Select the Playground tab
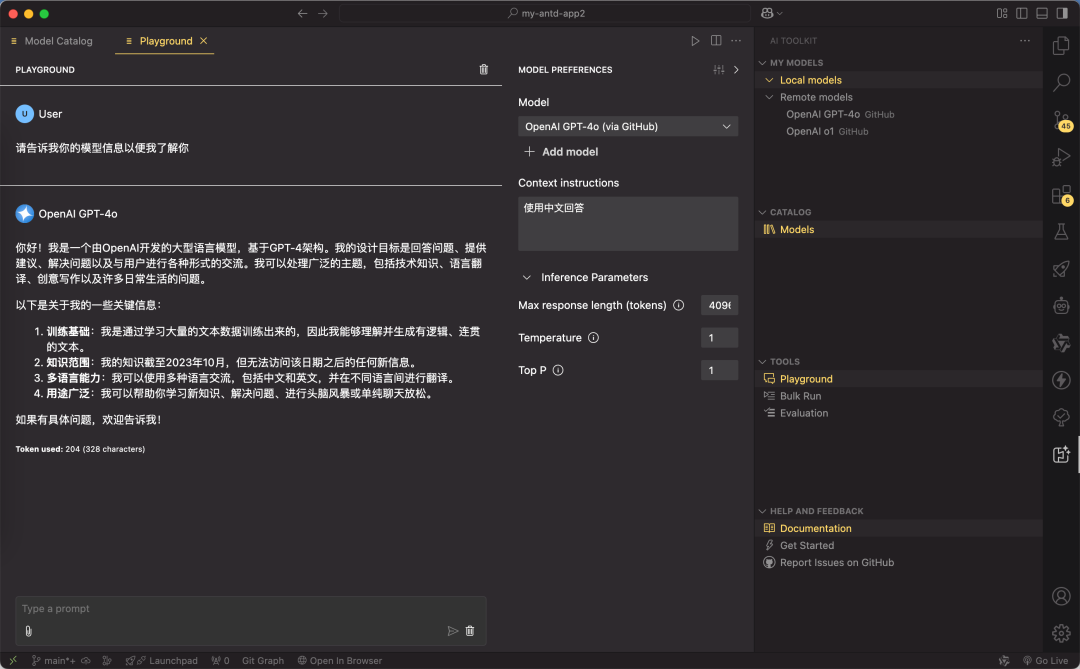Viewport: 1080px width, 669px height. 164,41
